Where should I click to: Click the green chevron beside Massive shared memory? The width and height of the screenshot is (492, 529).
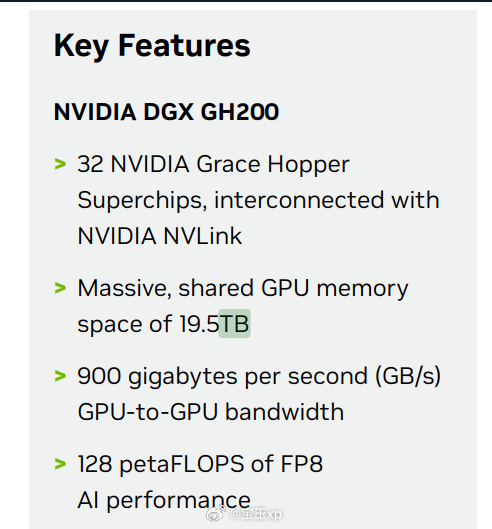[x=60, y=288]
